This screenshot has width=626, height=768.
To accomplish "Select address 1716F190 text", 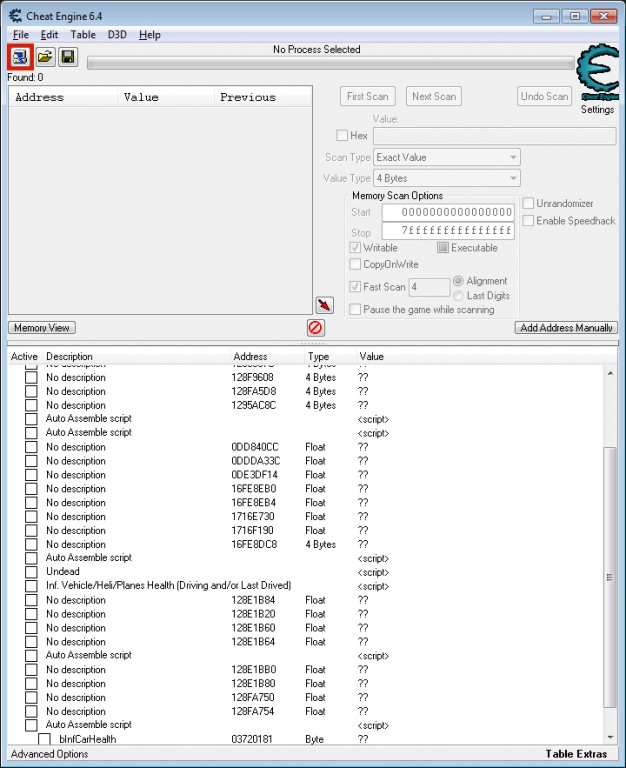I will pos(253,530).
